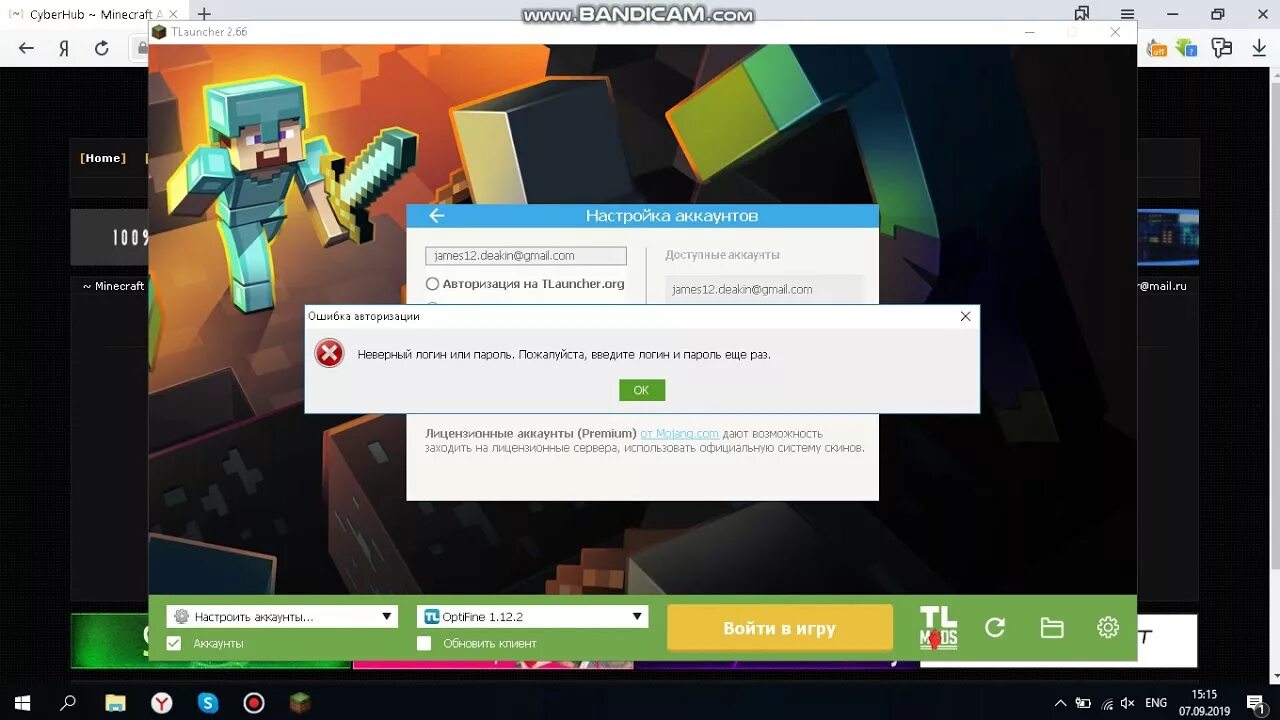Open the game folder icon in TLauncher
This screenshot has height=720, width=1280.
(x=1051, y=628)
